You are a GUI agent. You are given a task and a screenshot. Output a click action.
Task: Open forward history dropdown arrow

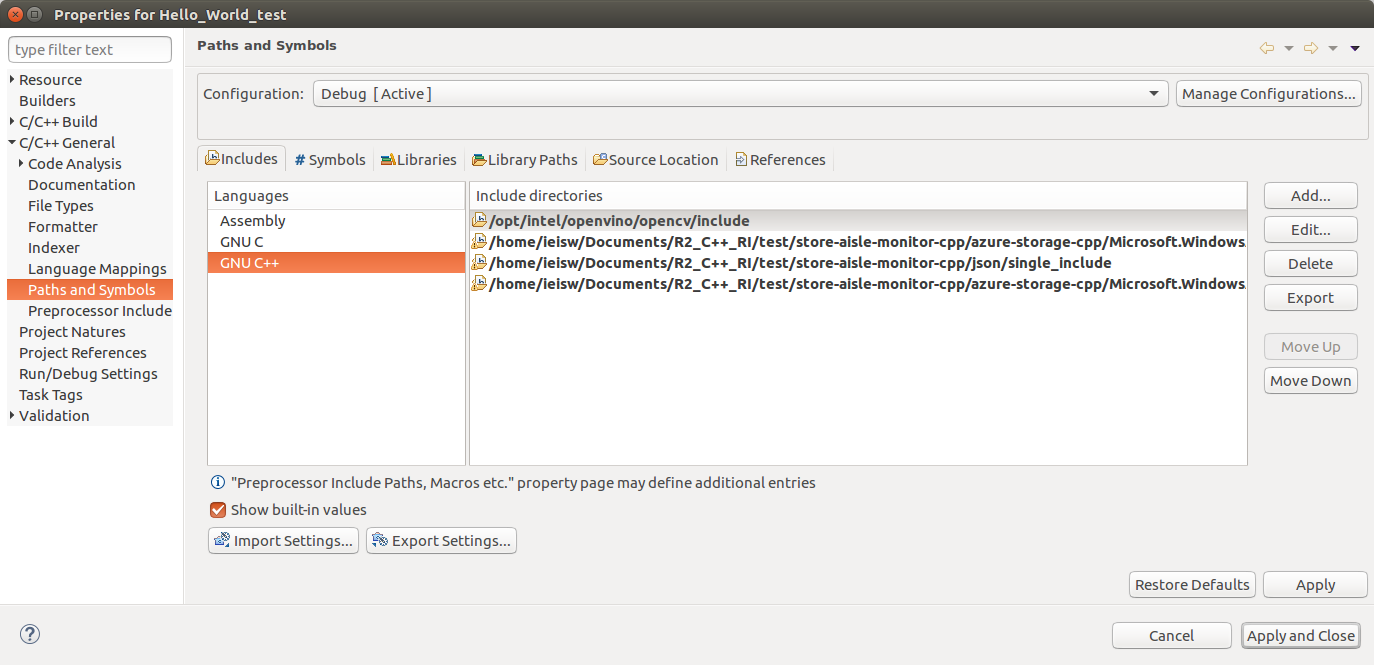[x=1333, y=48]
